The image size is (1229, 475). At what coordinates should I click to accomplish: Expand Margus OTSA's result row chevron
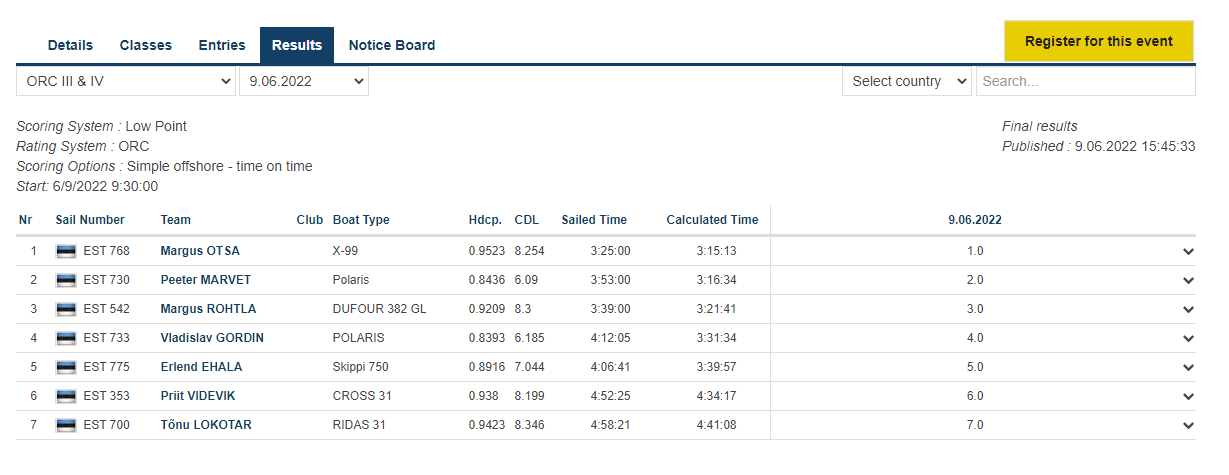(x=1188, y=252)
